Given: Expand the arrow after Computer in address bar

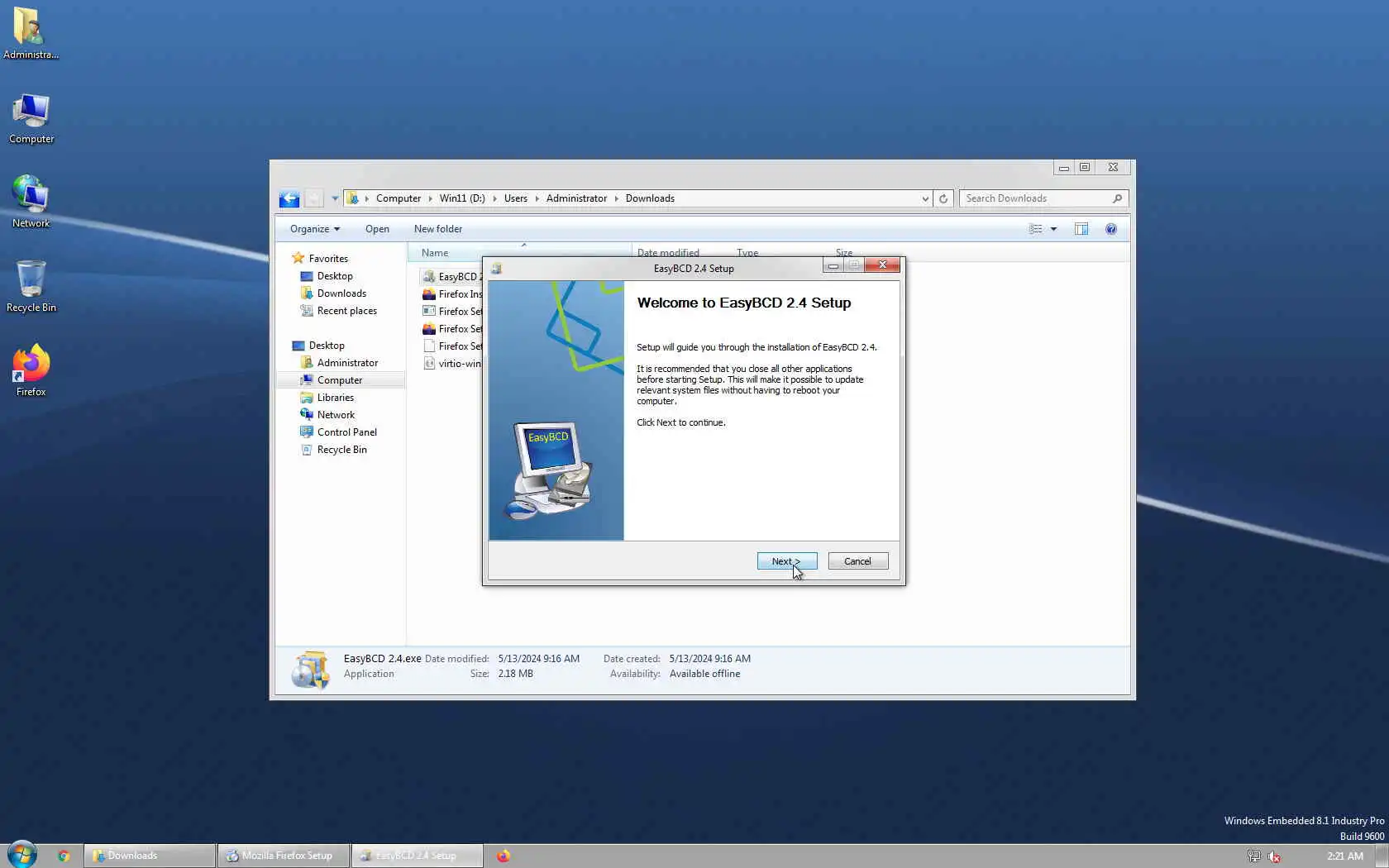Looking at the screenshot, I should point(430,198).
